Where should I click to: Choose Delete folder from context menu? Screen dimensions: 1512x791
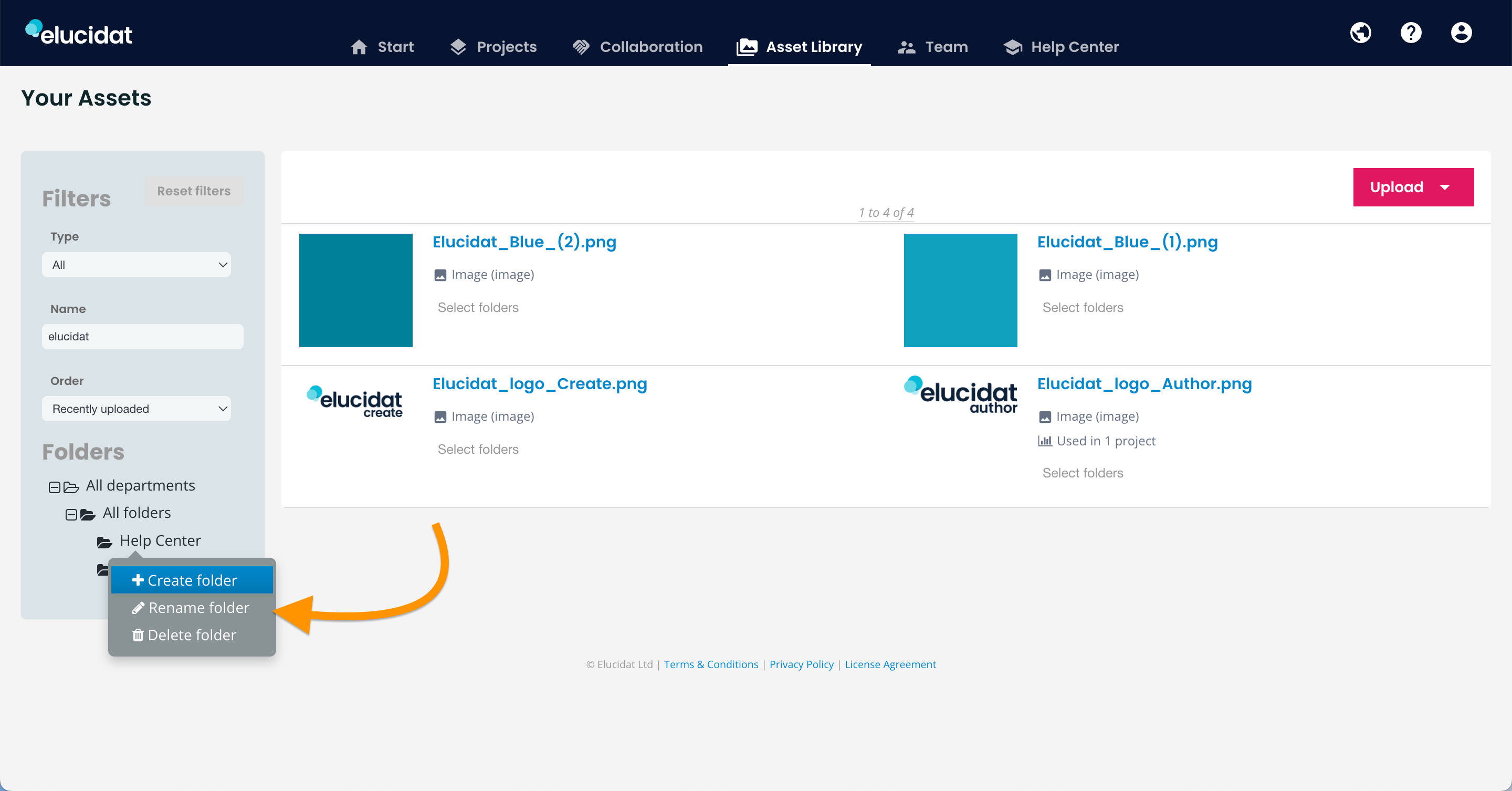coord(192,635)
